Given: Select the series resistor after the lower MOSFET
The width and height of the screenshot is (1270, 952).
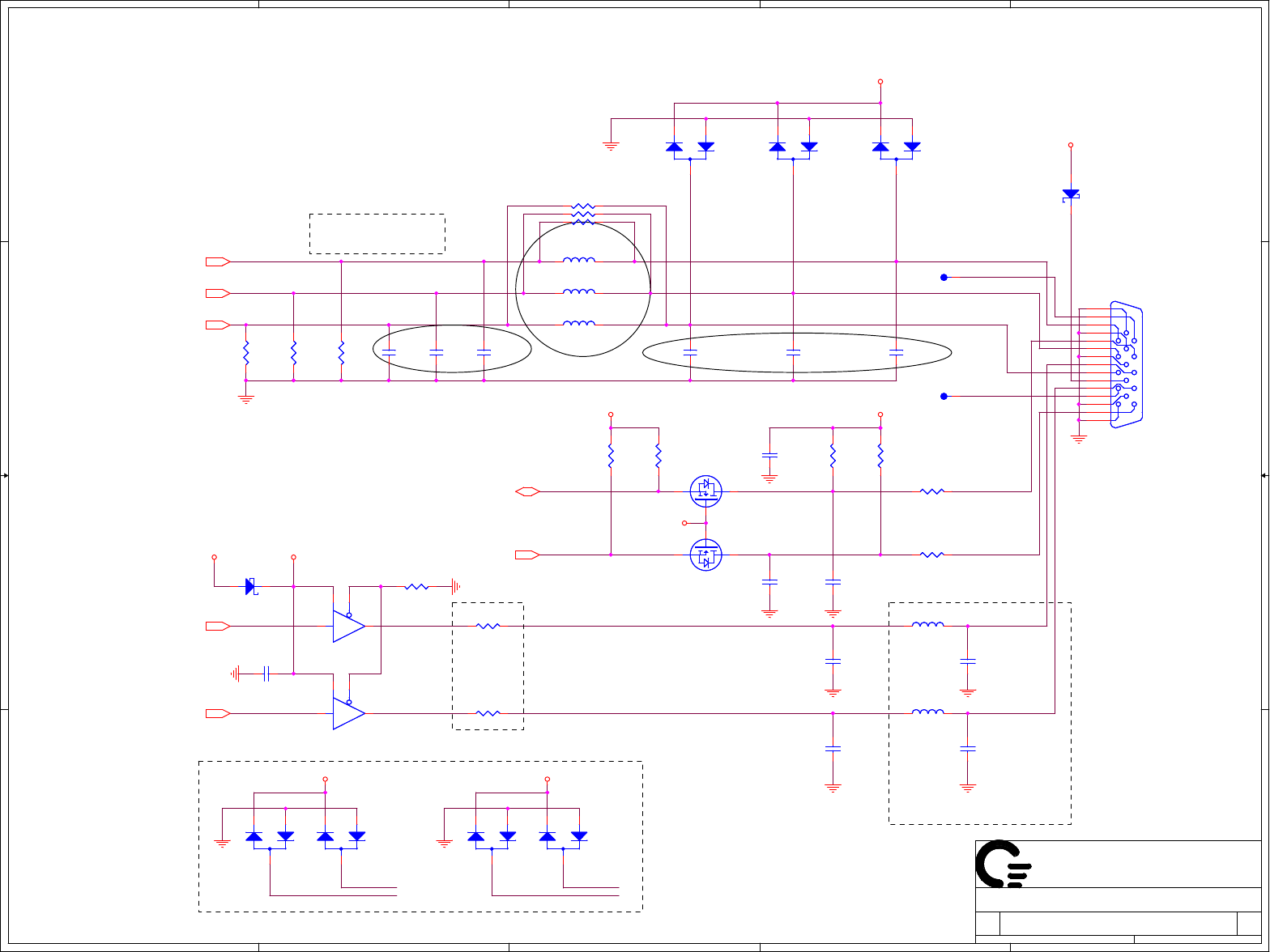Looking at the screenshot, I should pyautogui.click(x=932, y=555).
